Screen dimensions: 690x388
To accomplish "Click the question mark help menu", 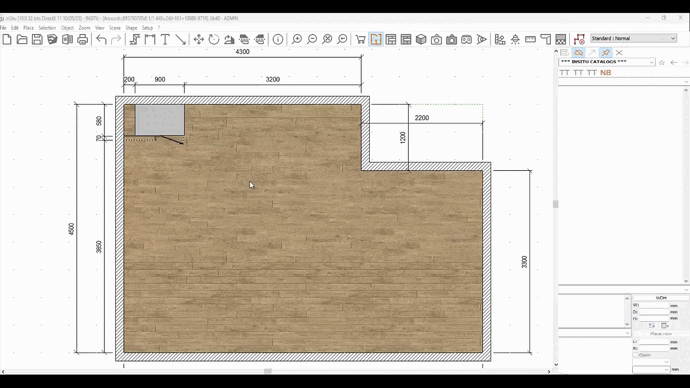I will click(x=159, y=28).
